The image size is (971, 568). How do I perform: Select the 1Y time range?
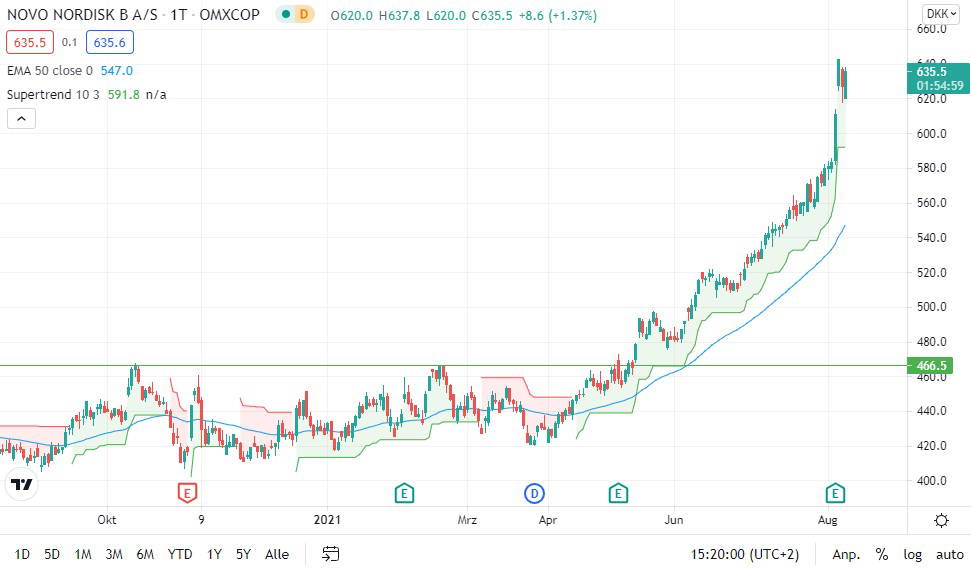tap(214, 554)
